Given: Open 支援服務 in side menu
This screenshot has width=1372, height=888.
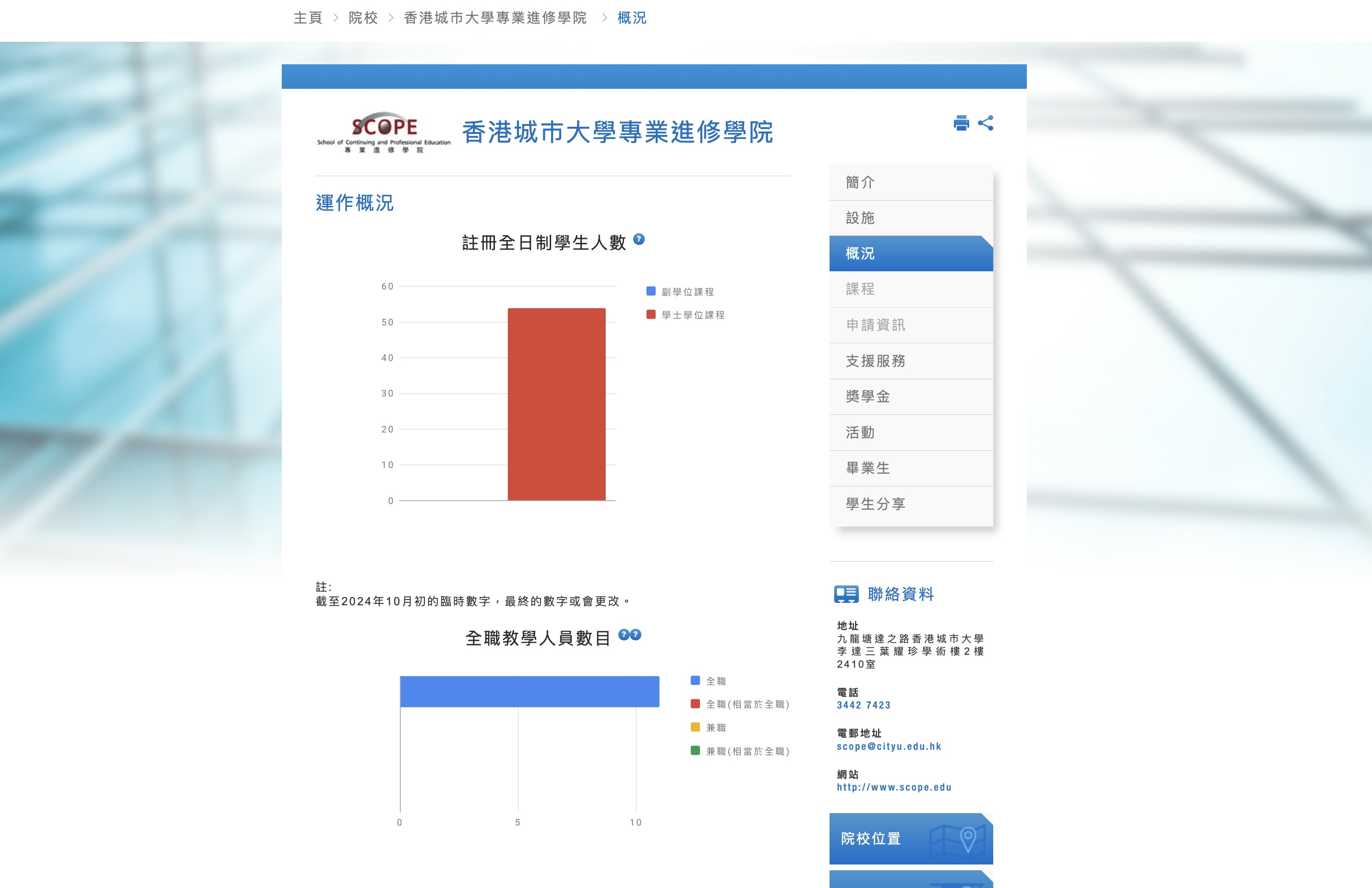Looking at the screenshot, I should pyautogui.click(x=911, y=361).
